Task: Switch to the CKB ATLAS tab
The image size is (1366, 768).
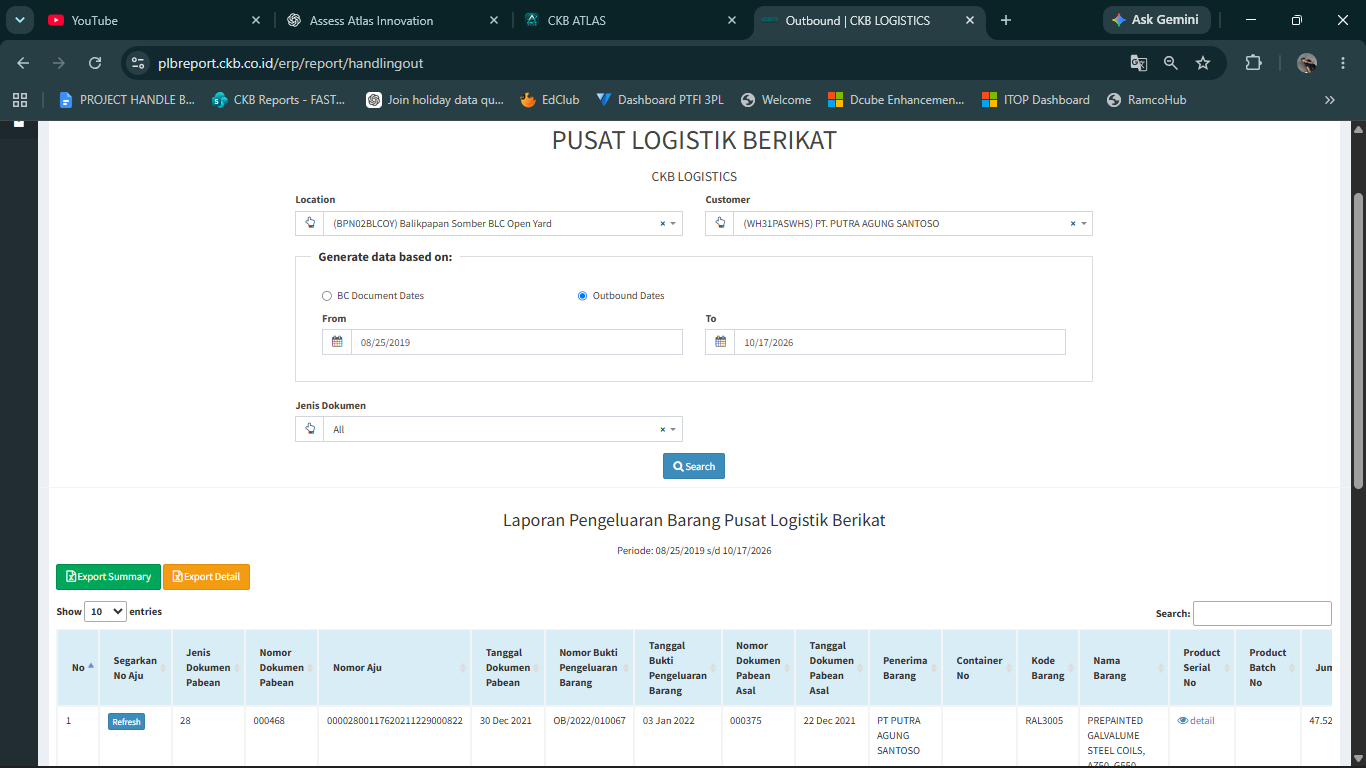Action: click(629, 20)
